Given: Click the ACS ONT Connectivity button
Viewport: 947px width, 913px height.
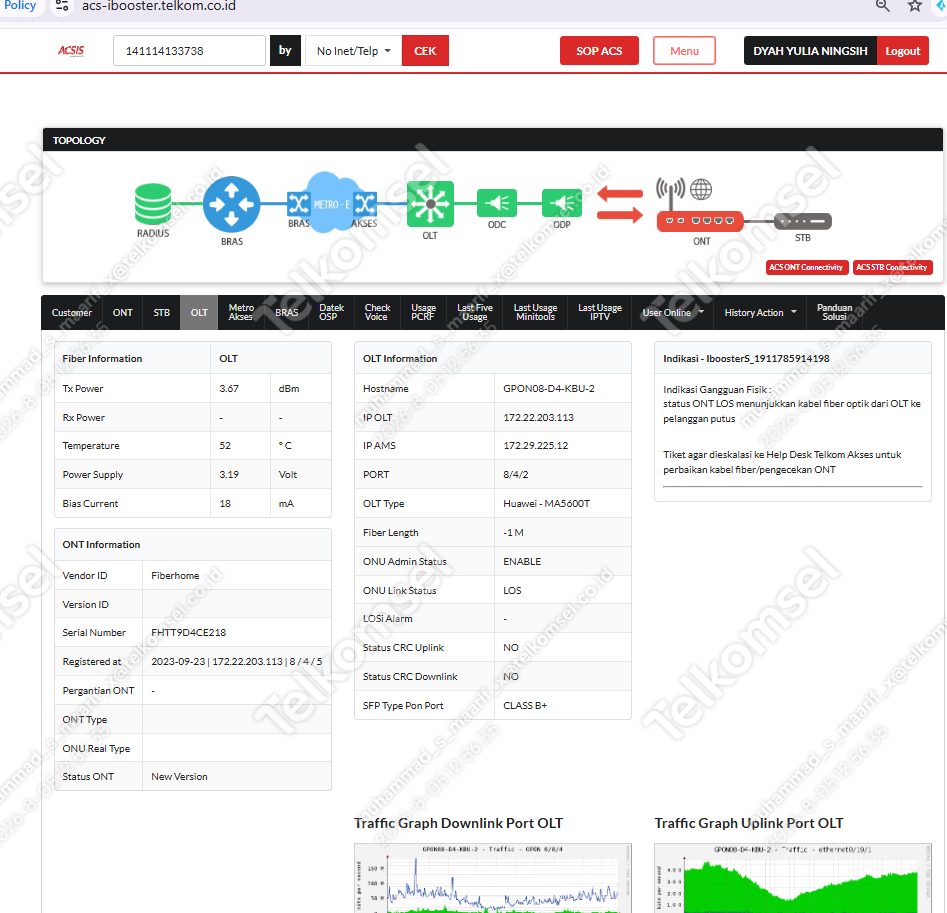Looking at the screenshot, I should pyautogui.click(x=806, y=267).
